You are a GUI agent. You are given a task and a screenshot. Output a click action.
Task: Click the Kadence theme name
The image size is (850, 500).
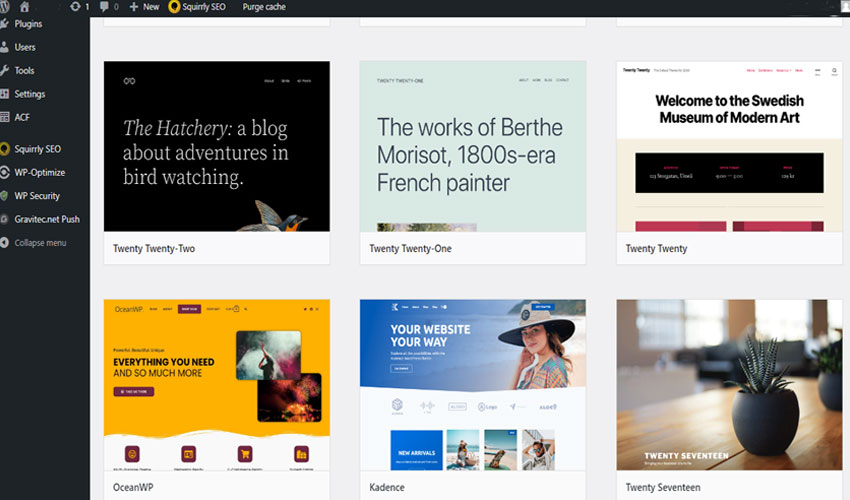click(387, 487)
